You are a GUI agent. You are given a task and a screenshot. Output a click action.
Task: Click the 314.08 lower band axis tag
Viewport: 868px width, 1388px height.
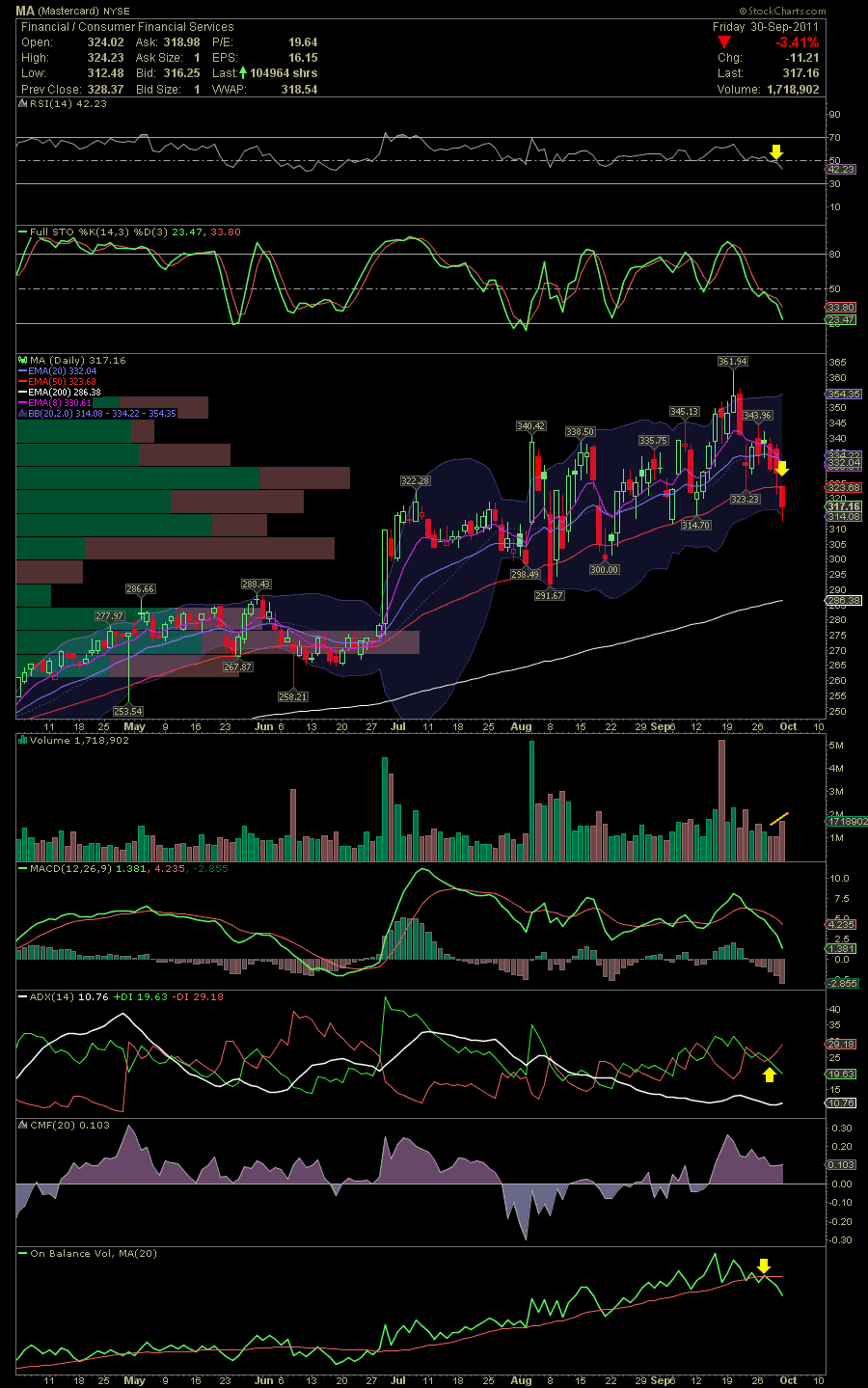pyautogui.click(x=845, y=517)
